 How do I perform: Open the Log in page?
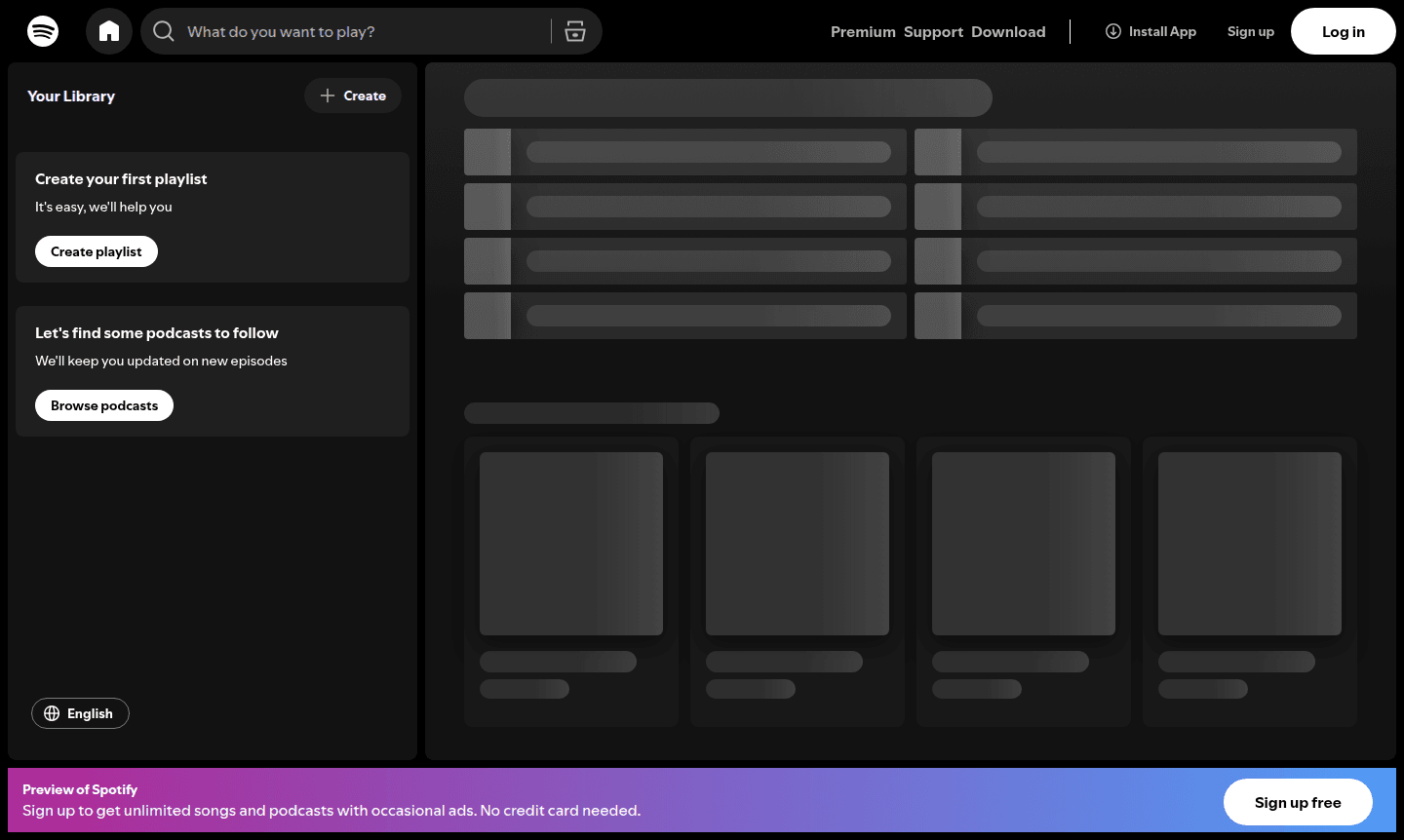1343,30
